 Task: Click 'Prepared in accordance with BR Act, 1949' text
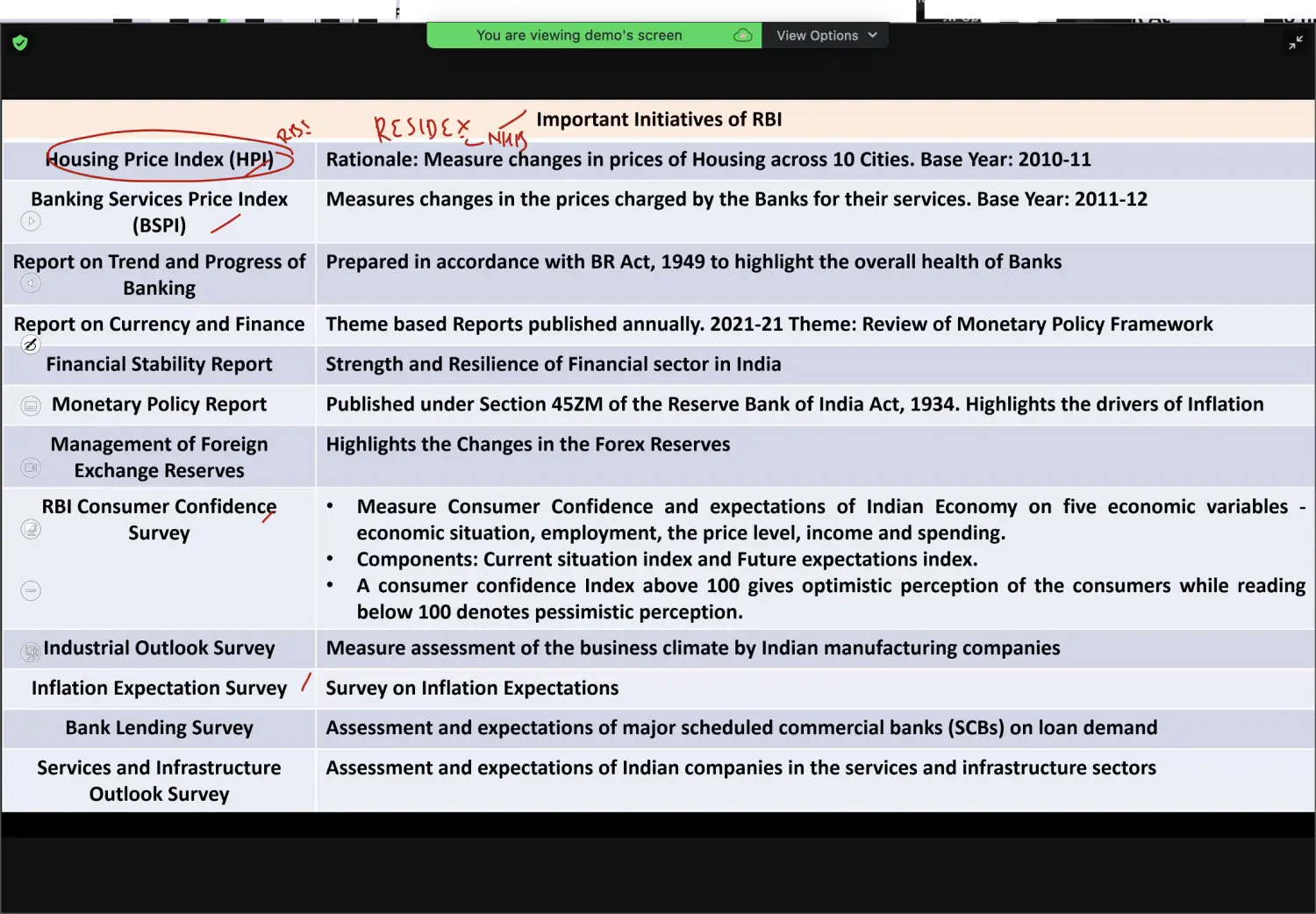[693, 262]
